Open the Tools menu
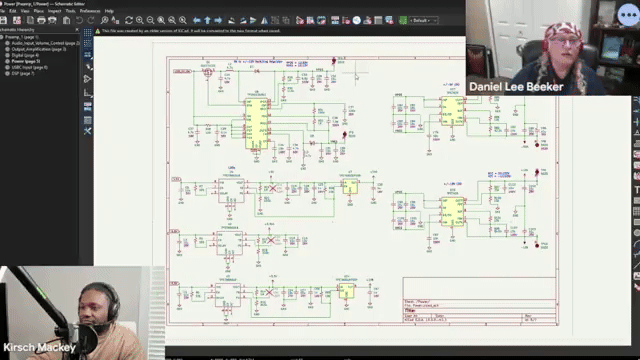Screen dimensions: 640x360 click(x=71, y=11)
